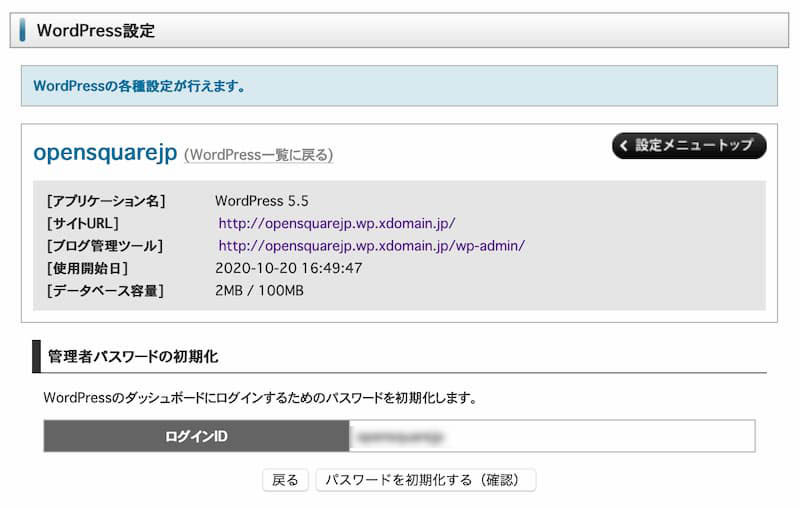Click the WordPressの各種設定が行えます notice banner
The image size is (800, 508).
point(399,86)
